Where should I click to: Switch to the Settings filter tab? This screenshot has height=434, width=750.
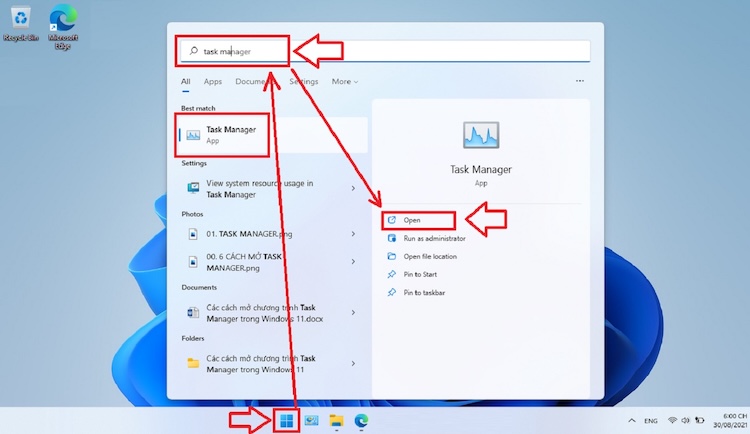[304, 82]
